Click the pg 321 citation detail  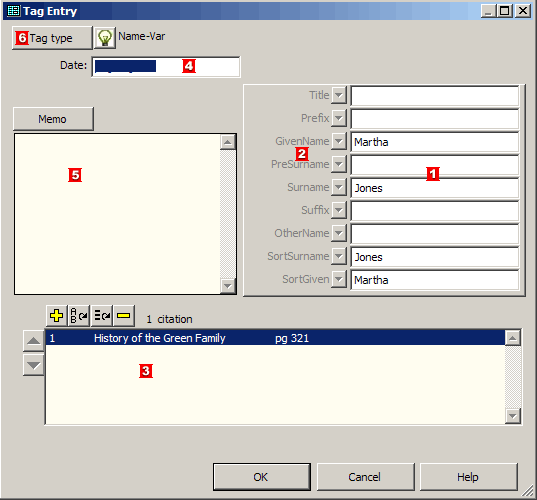click(292, 338)
